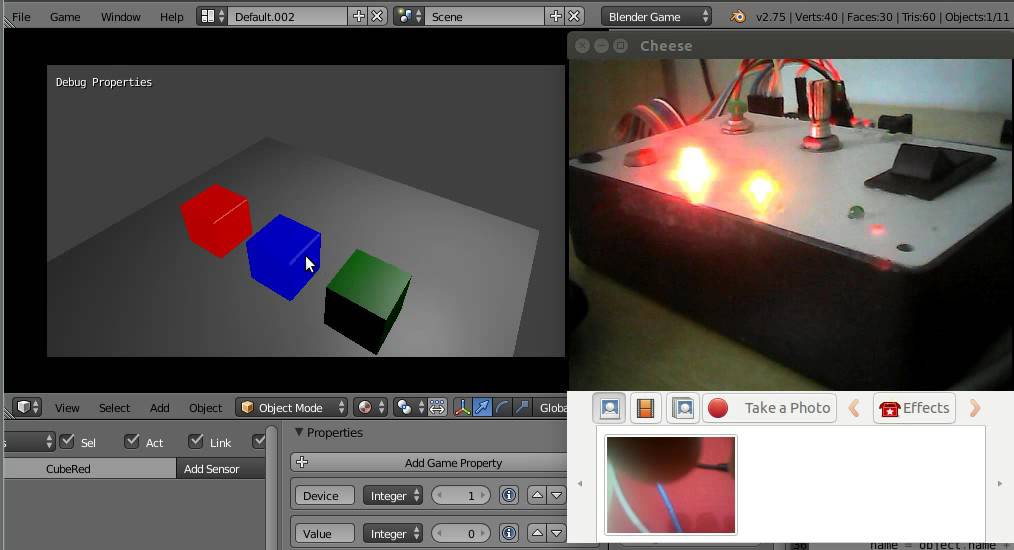
Task: Open the Add Sensor menu
Action: (x=221, y=468)
